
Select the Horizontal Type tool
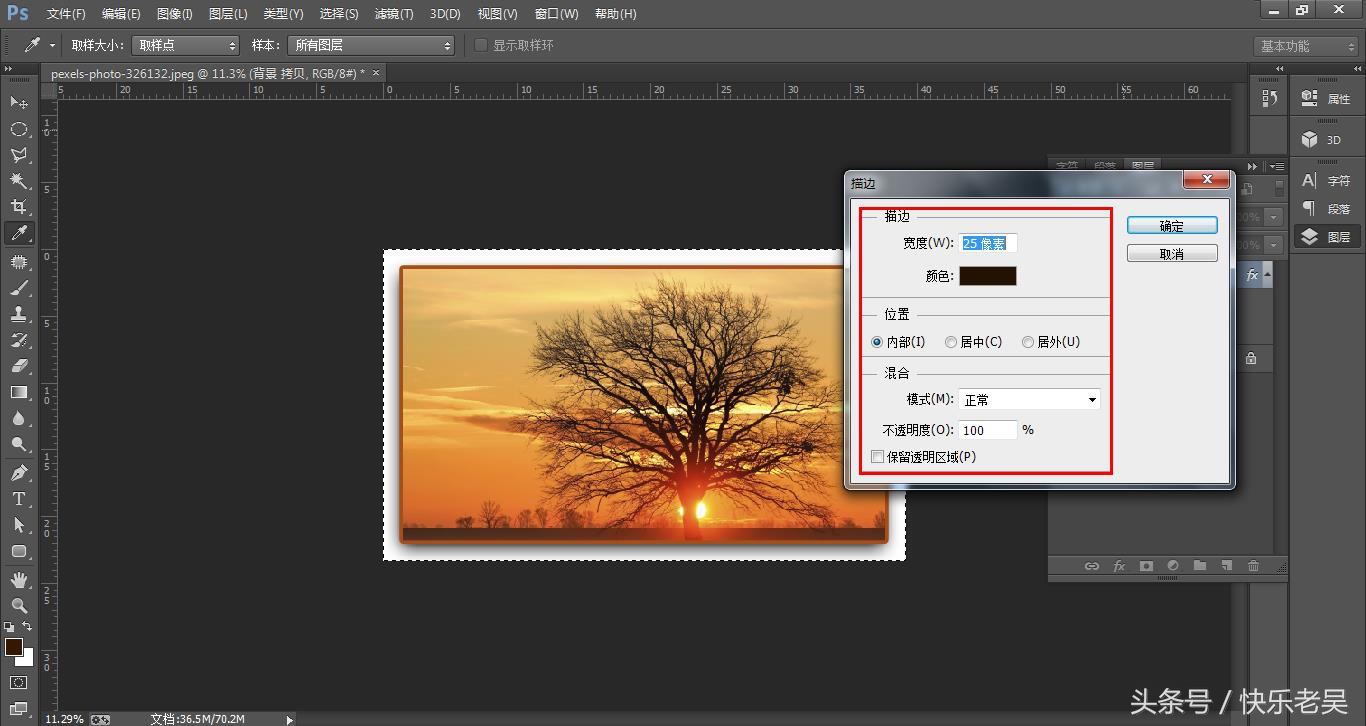[18, 499]
